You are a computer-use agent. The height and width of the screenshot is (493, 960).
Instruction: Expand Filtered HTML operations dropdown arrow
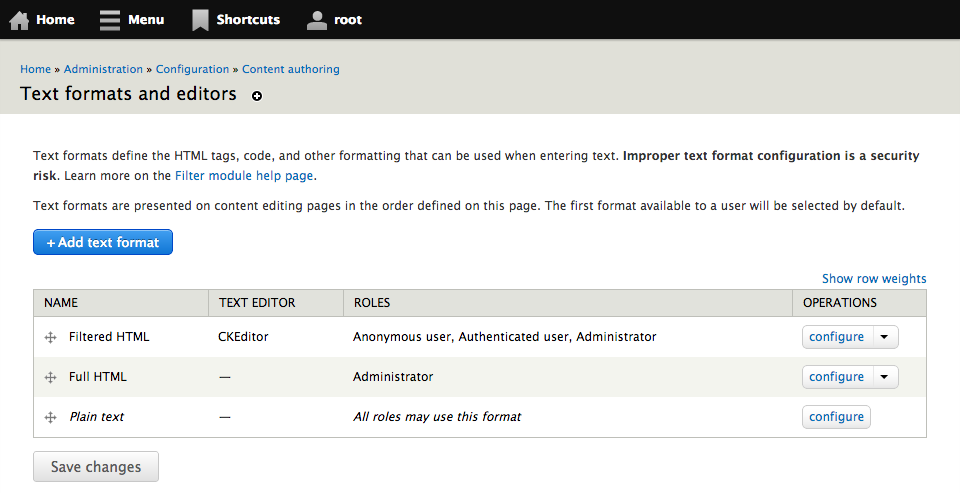coord(885,337)
